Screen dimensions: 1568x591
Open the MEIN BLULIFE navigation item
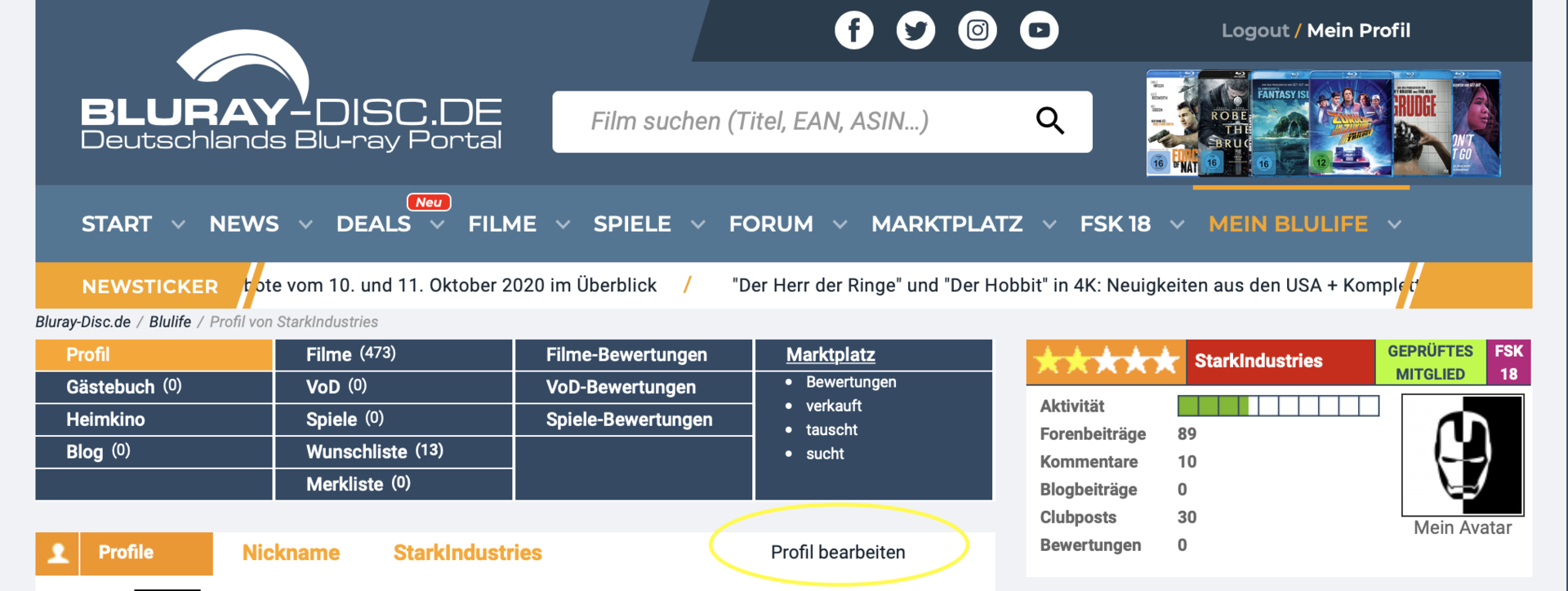pyautogui.click(x=1288, y=224)
